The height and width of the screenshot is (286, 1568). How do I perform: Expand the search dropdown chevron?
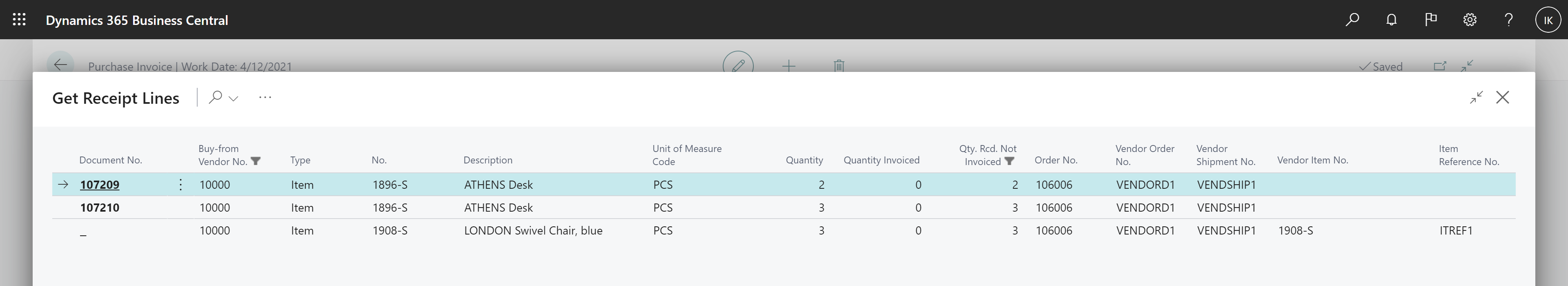(233, 98)
